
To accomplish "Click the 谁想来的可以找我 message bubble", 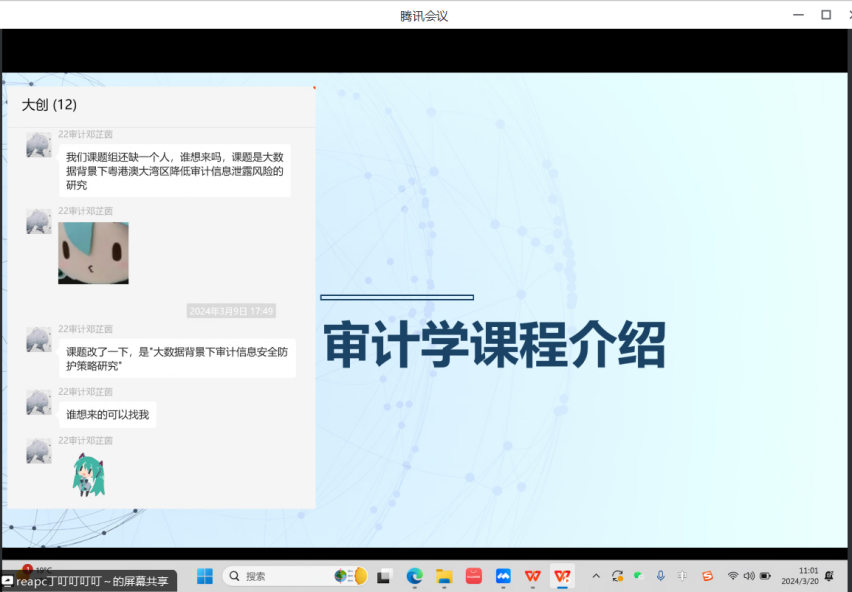I will (107, 414).
